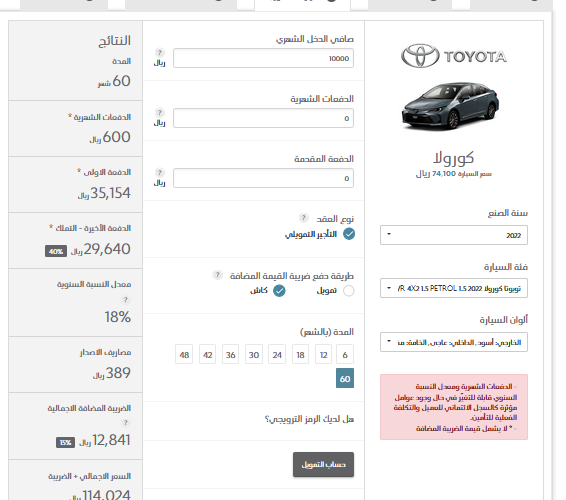Click help icon next to contract type label
Screen dimensions: 566x500
[304, 218]
